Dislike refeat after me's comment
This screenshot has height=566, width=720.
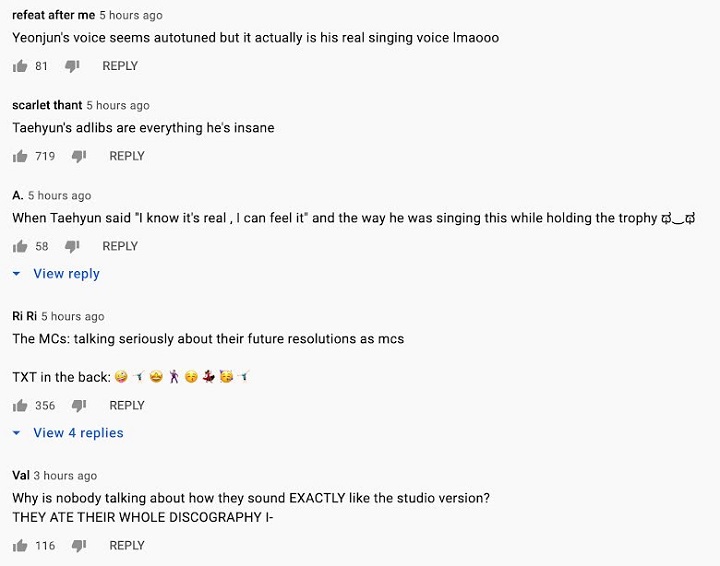[x=72, y=66]
